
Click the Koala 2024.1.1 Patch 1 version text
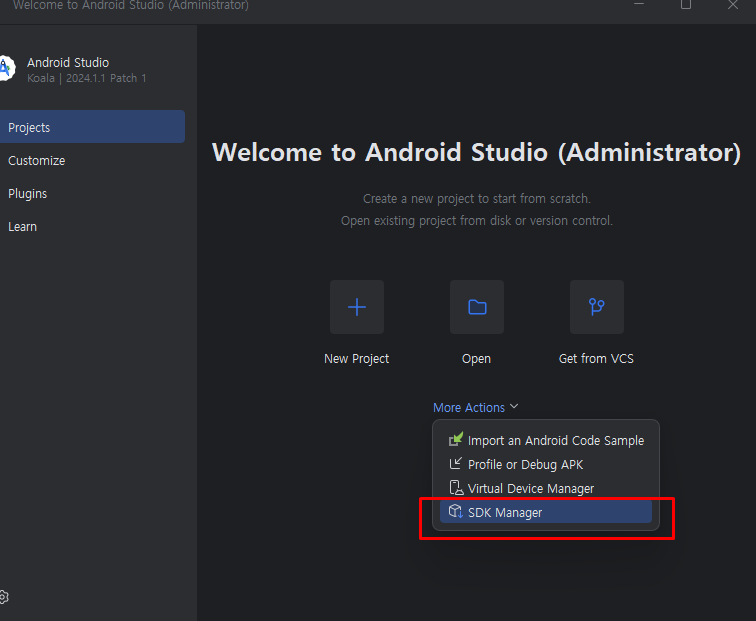(x=87, y=78)
